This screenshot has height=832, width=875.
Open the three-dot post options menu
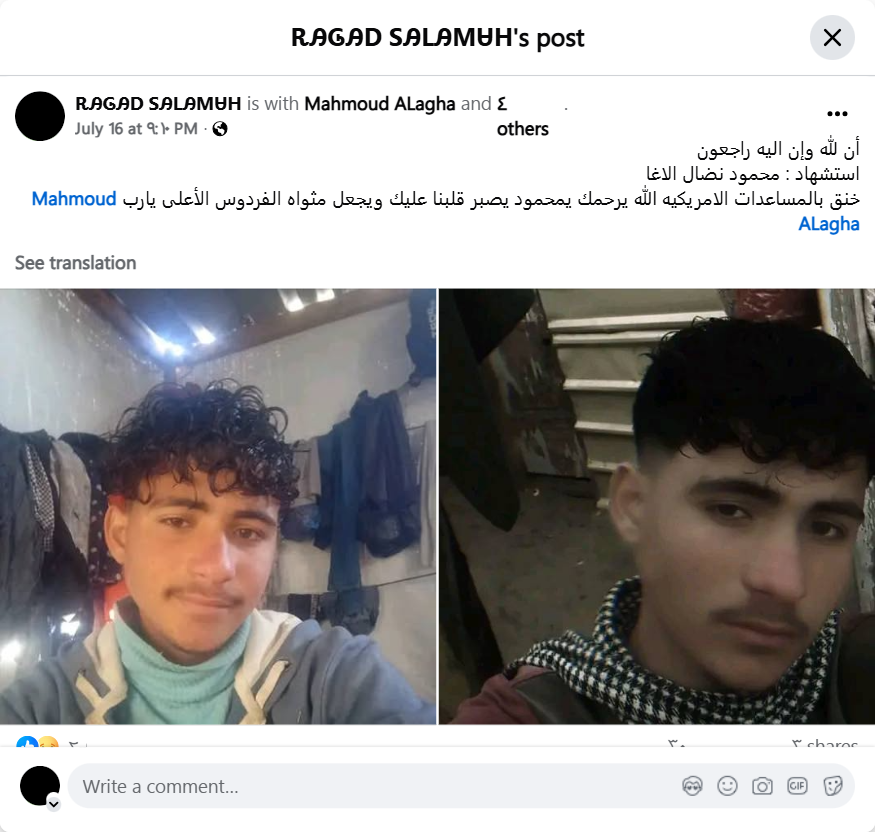tap(837, 114)
